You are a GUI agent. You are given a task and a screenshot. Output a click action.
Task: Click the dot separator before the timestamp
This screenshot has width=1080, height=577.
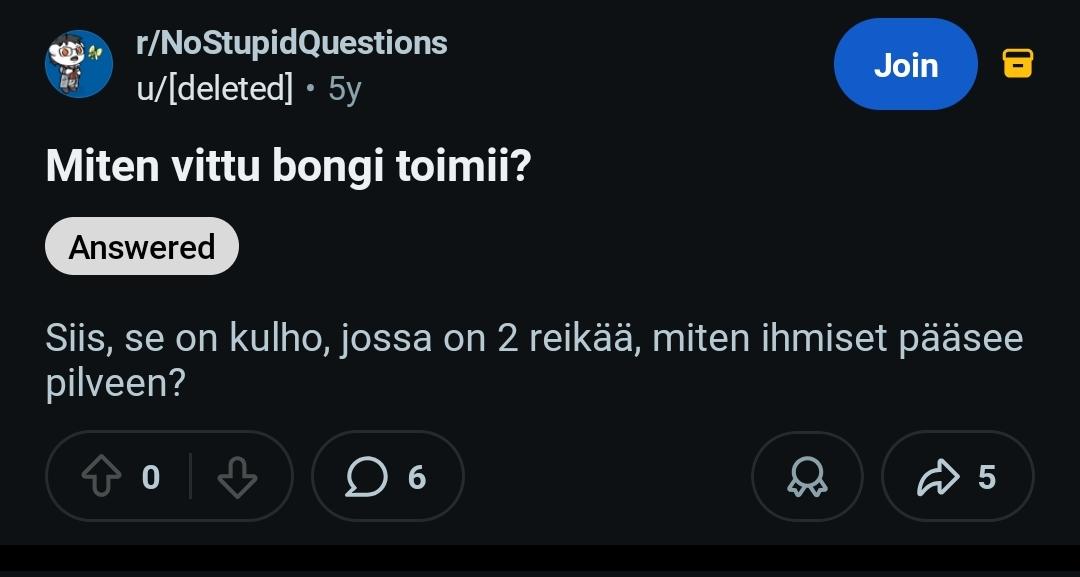pyautogui.click(x=310, y=90)
